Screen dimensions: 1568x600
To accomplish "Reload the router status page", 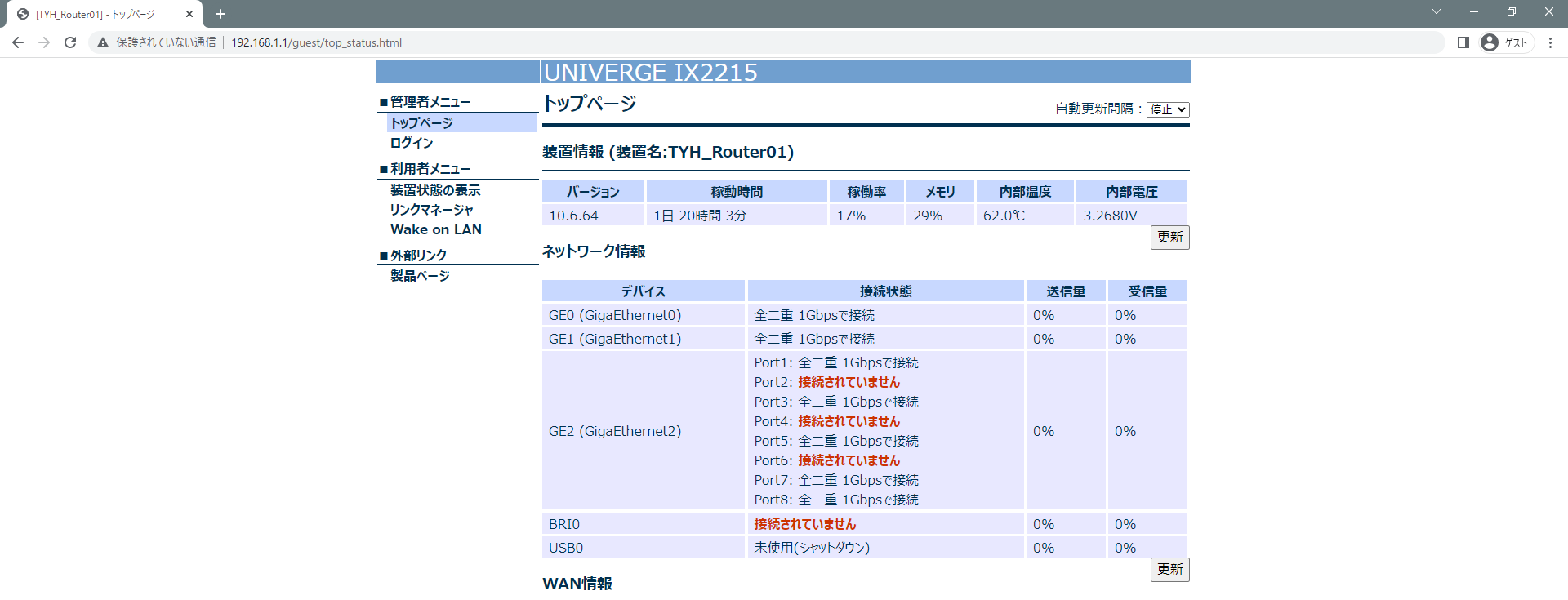I will point(70,42).
